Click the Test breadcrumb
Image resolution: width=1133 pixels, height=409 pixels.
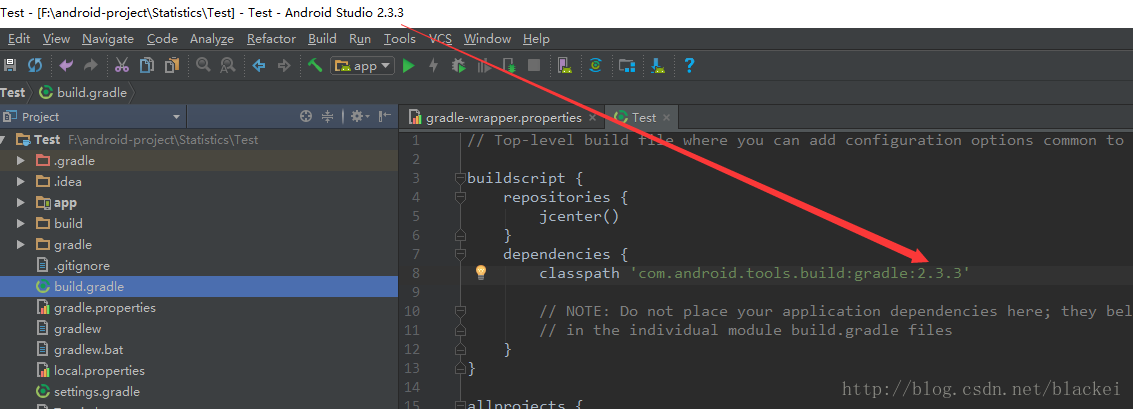click(12, 92)
